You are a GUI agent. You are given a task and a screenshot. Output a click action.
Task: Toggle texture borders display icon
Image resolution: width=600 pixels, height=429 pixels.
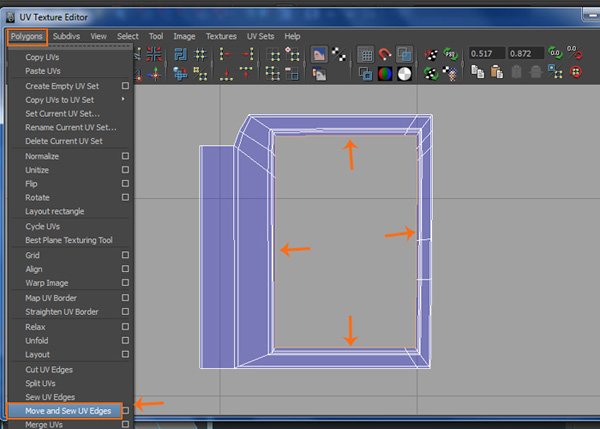click(x=366, y=73)
